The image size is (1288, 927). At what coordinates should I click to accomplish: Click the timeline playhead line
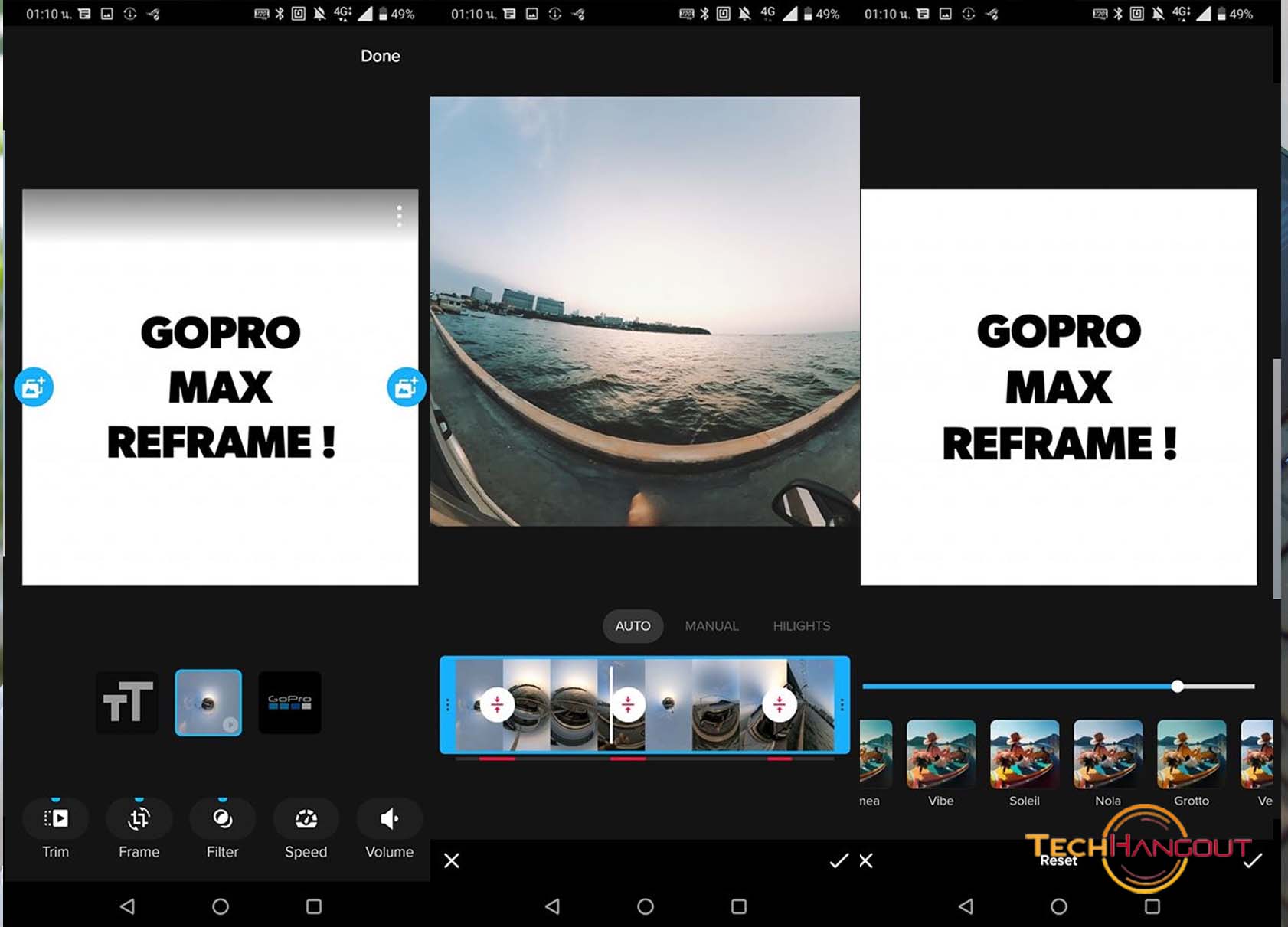(611, 705)
